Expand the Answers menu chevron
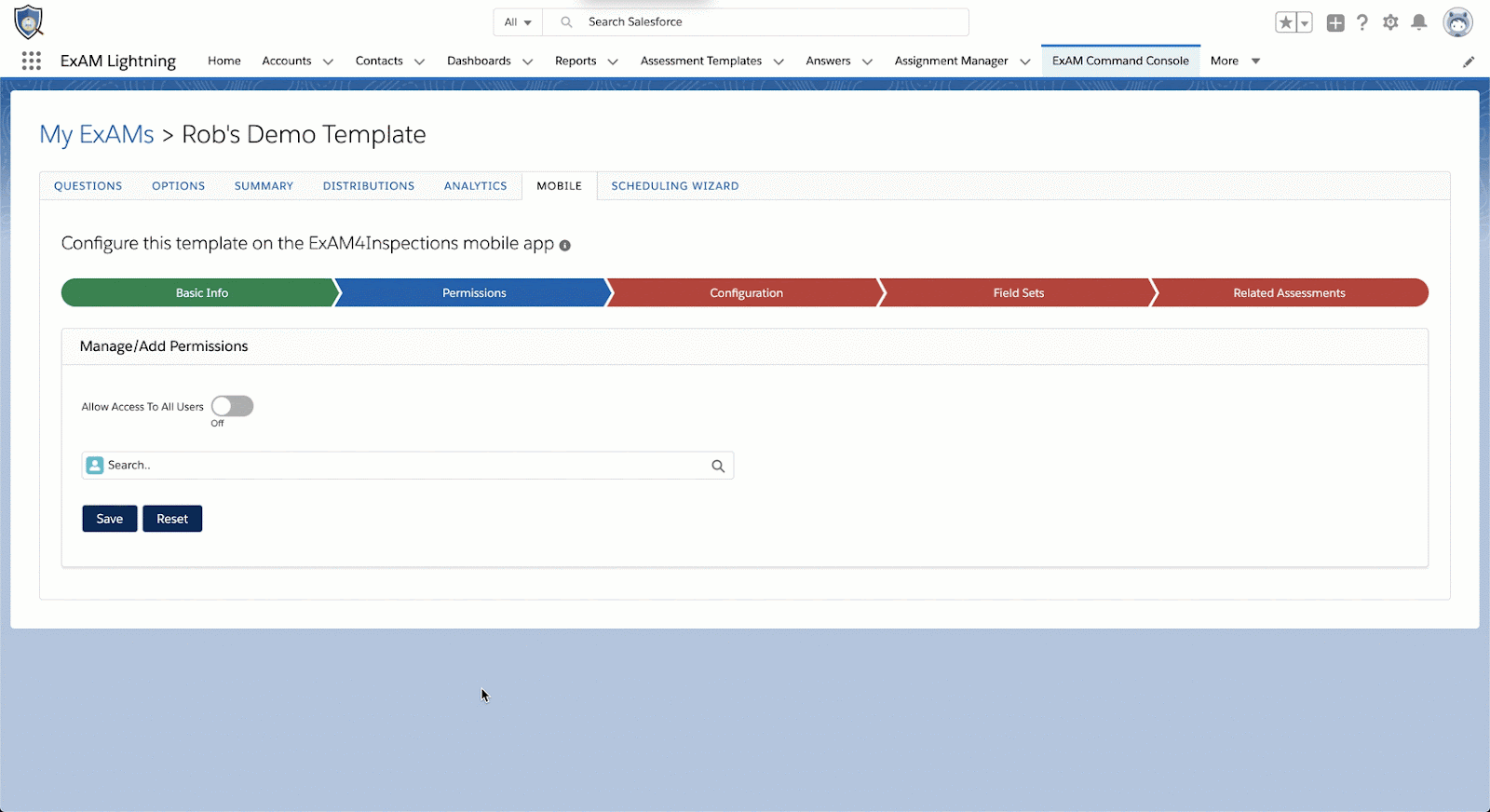Viewport: 1490px width, 812px height. click(x=867, y=61)
